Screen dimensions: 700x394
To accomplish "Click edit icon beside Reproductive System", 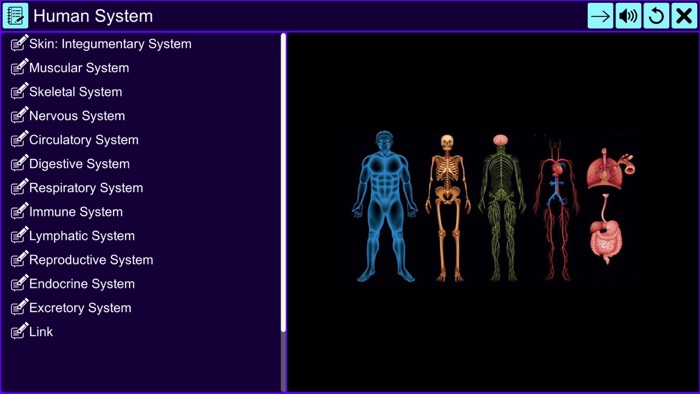I will click(x=19, y=259).
